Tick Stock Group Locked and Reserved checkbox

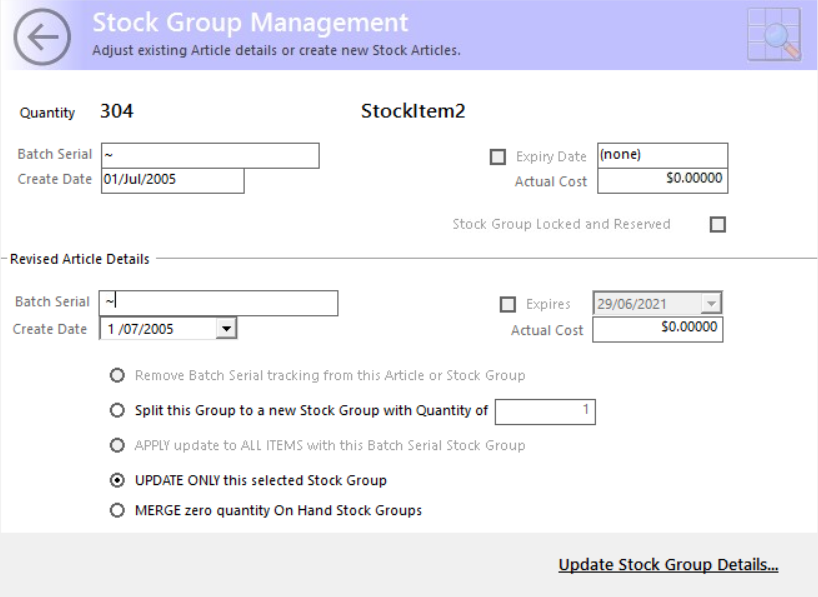pos(718,224)
